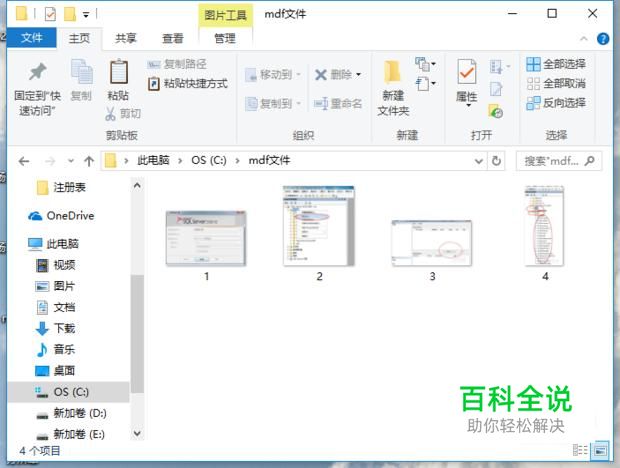Screen dimensions: 620x468
Task: Open the File (文件) tab
Action: (32, 38)
